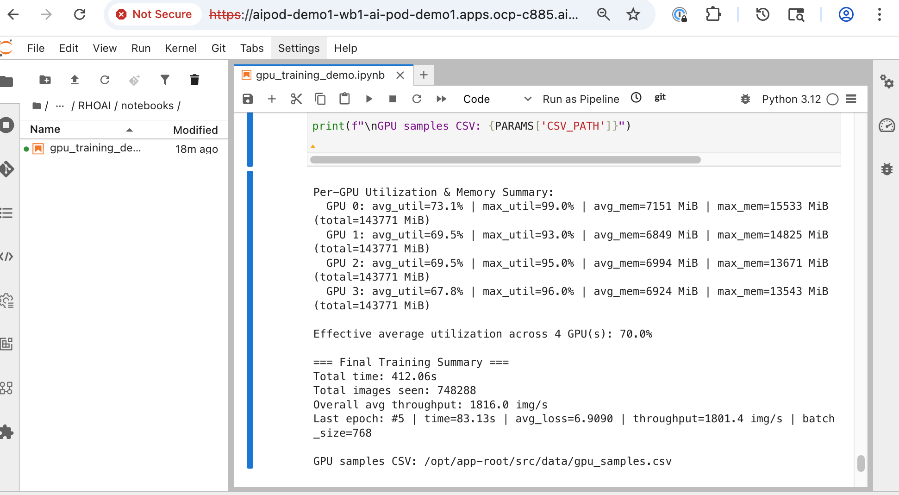
Task: Click the clock icon in notebook toolbar
Action: click(636, 98)
